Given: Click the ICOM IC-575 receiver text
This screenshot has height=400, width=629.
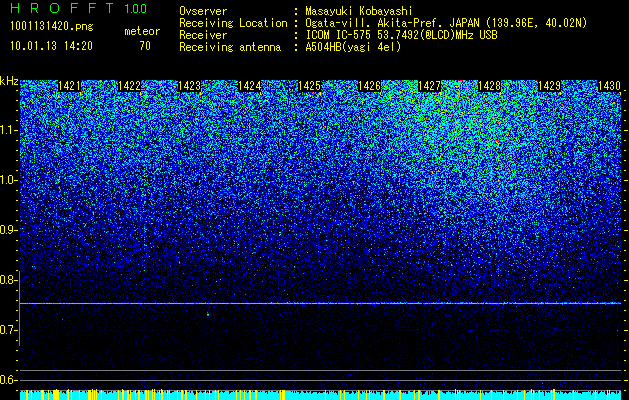Looking at the screenshot, I should point(401,35).
